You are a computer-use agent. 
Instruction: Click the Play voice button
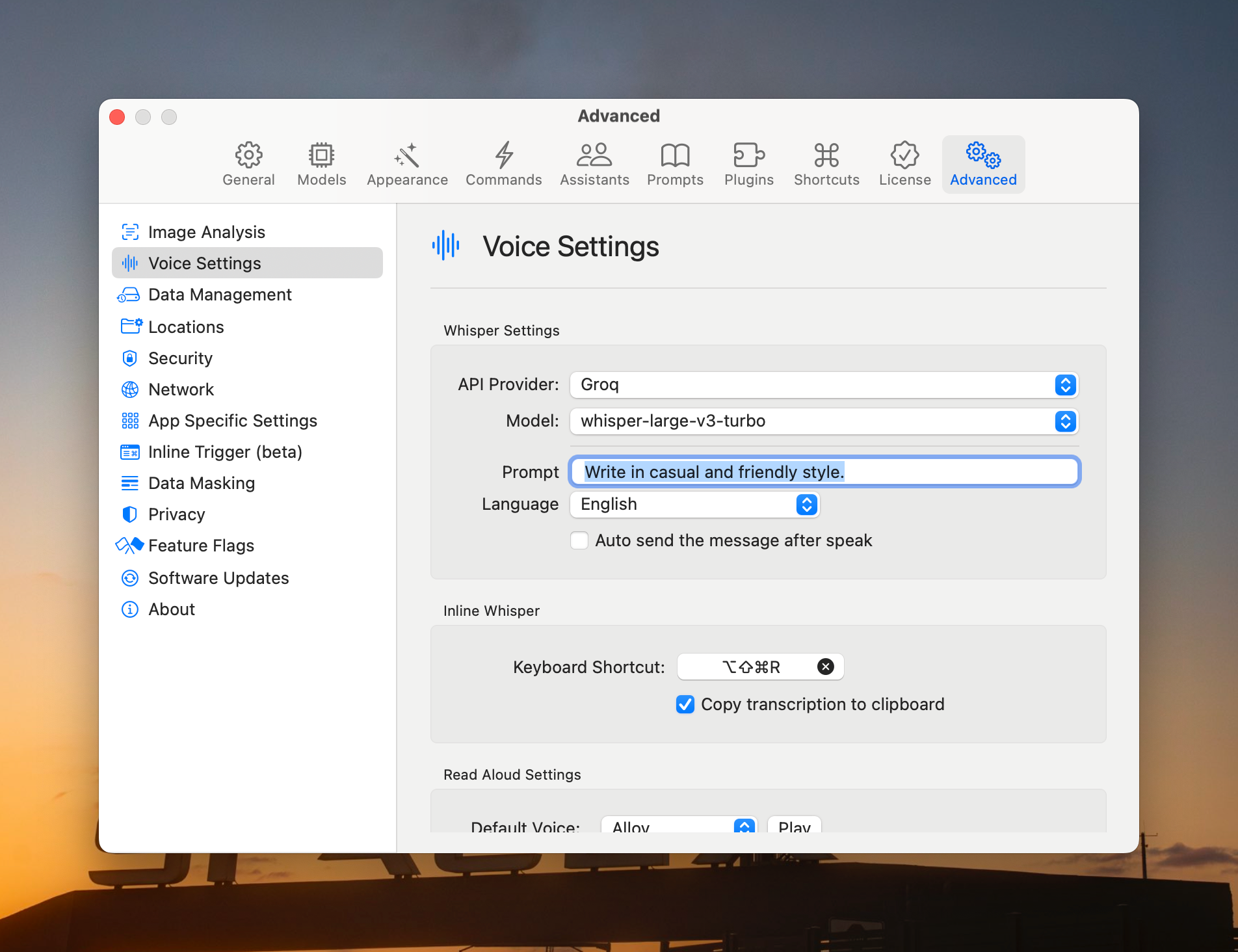click(x=794, y=826)
